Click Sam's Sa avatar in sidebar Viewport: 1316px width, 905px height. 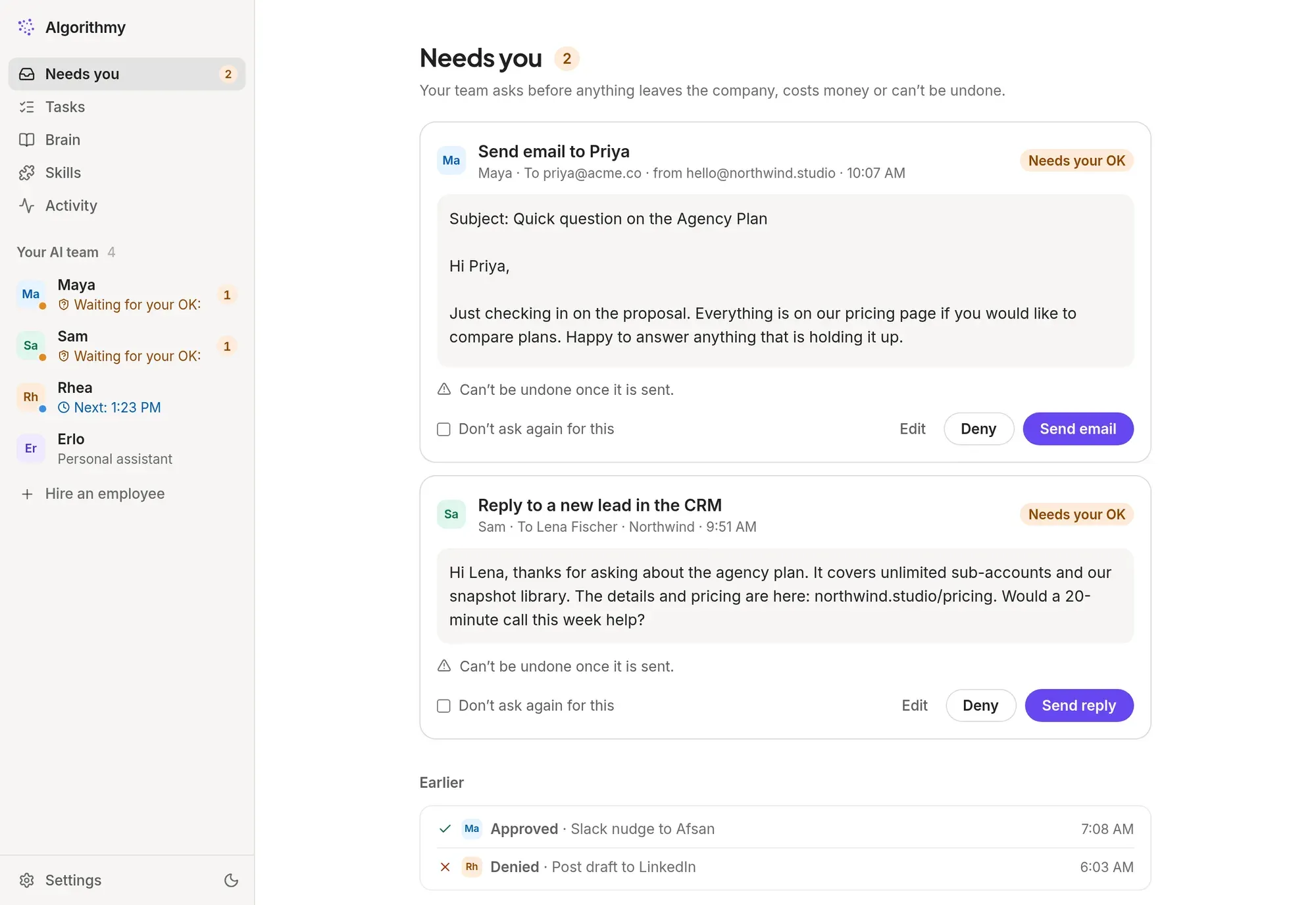coord(31,346)
